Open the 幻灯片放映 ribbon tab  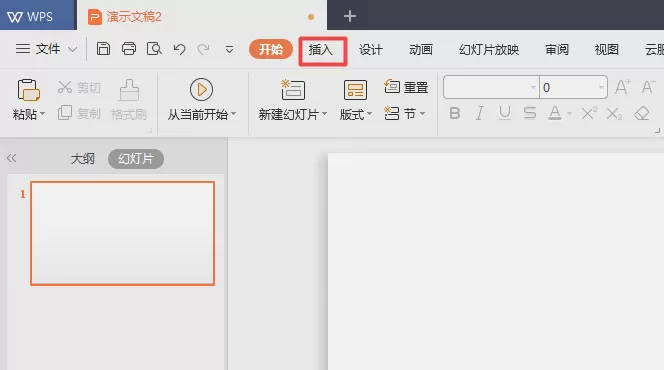(489, 50)
